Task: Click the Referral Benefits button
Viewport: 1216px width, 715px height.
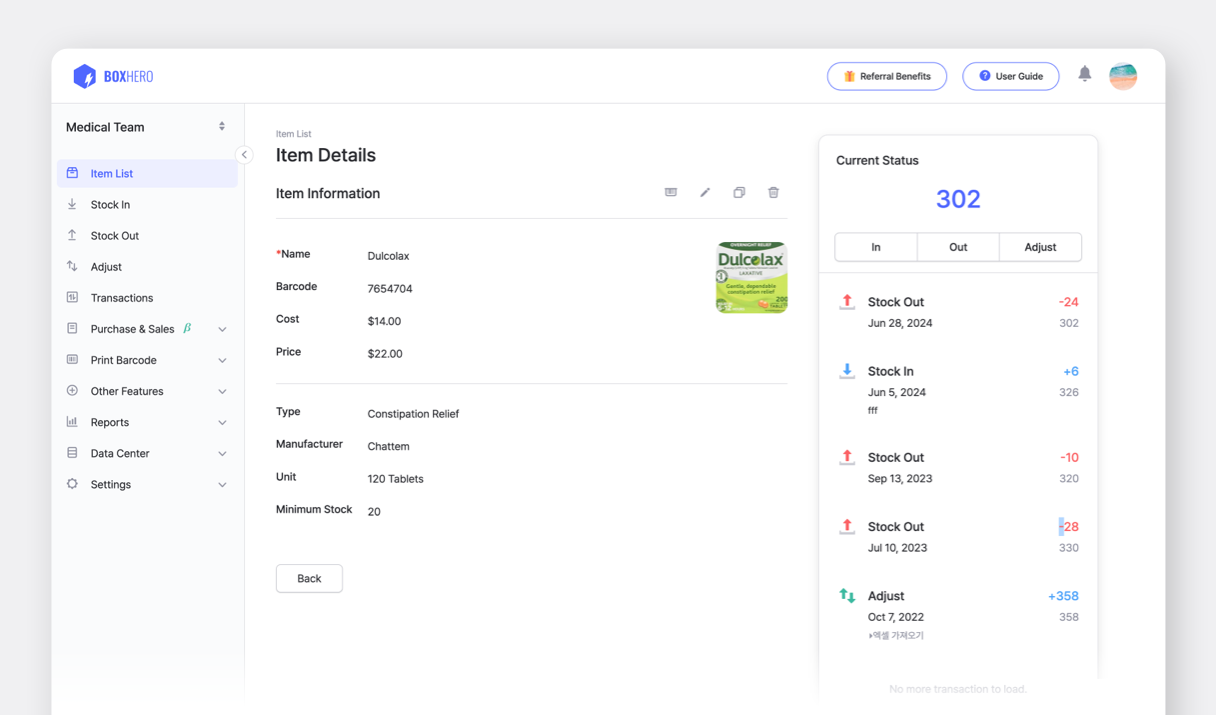Action: tap(887, 75)
